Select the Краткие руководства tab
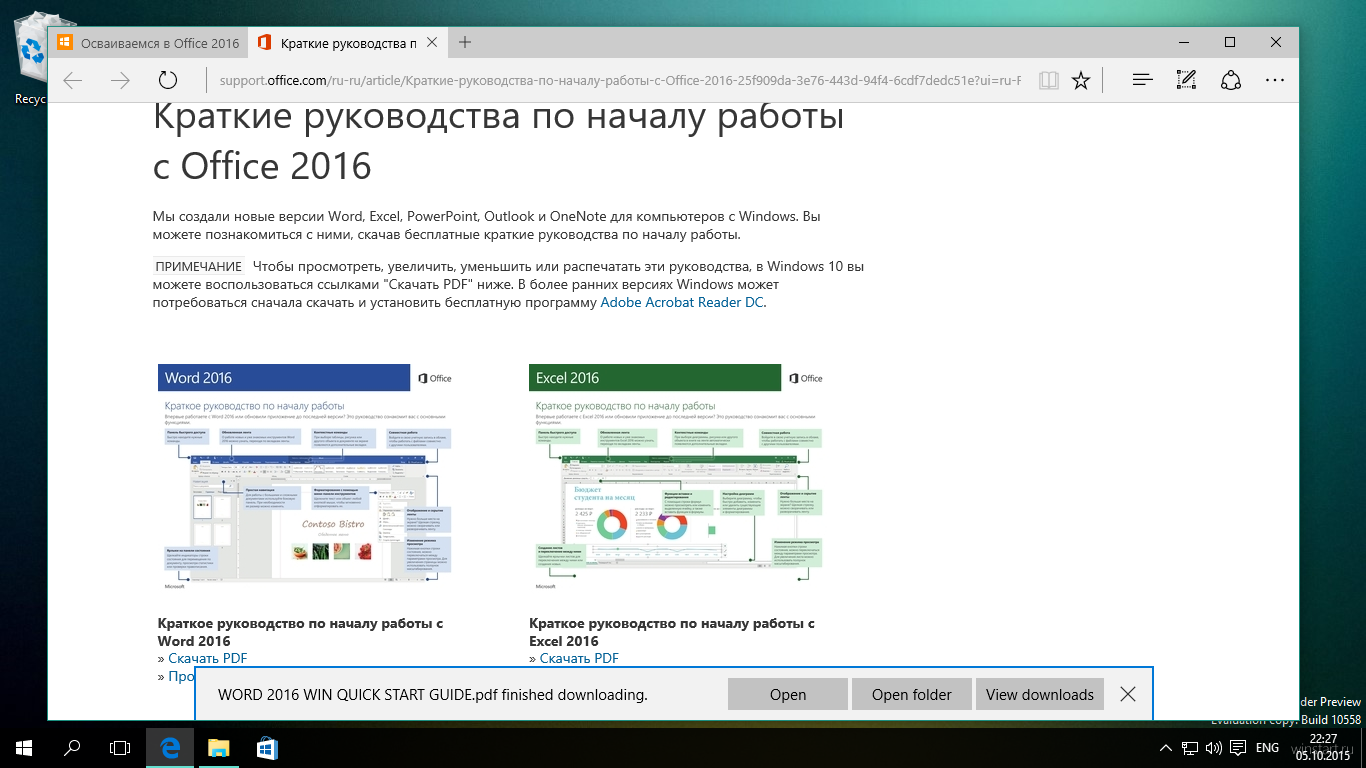Image resolution: width=1366 pixels, height=768 pixels. (346, 43)
